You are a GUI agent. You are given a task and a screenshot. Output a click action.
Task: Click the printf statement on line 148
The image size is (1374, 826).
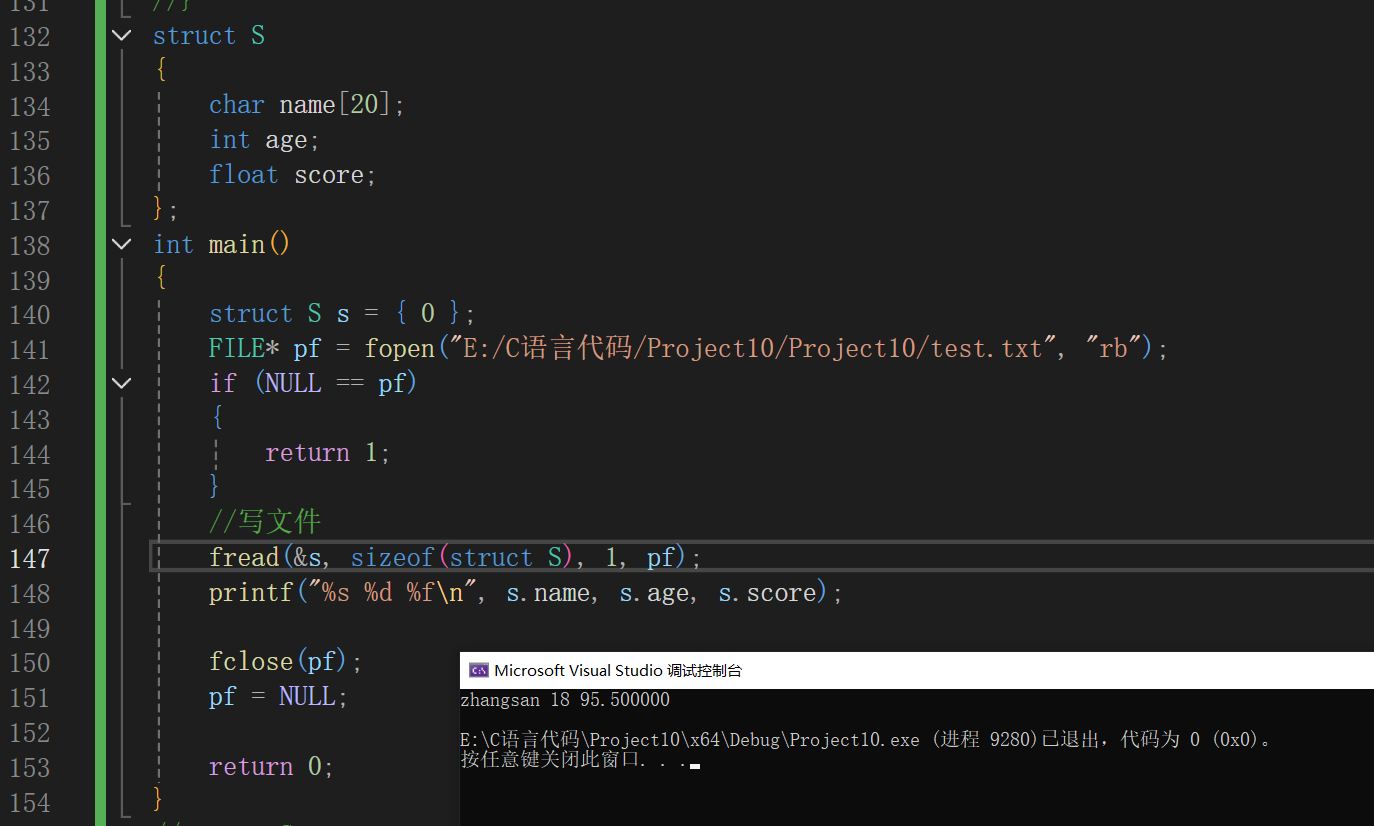526,593
